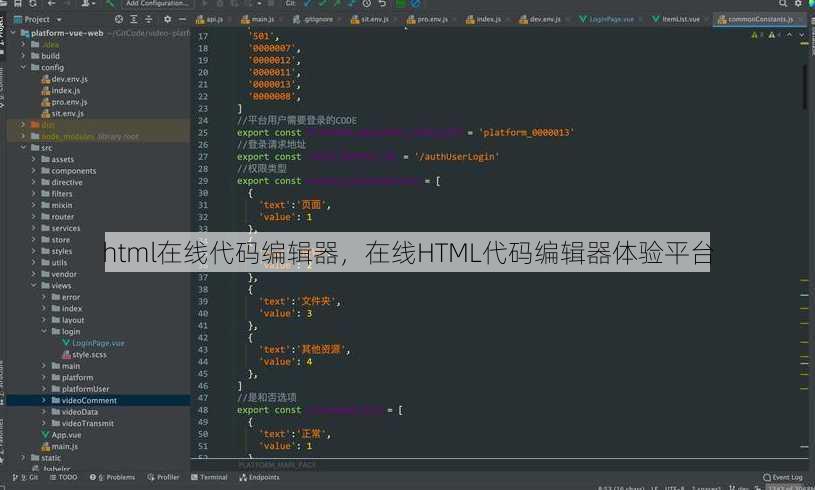Hide the Project panel with minus icon

(x=182, y=19)
